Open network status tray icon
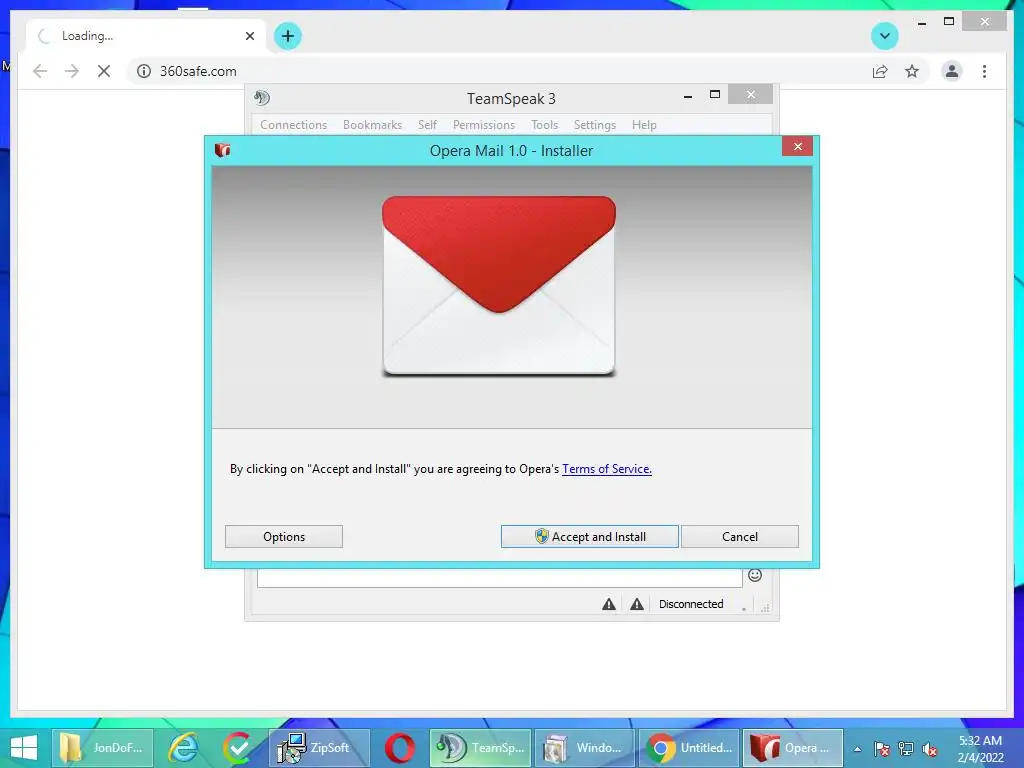 906,749
